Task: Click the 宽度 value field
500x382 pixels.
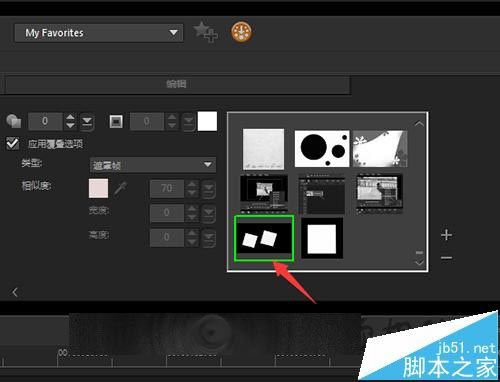Action: tap(167, 213)
